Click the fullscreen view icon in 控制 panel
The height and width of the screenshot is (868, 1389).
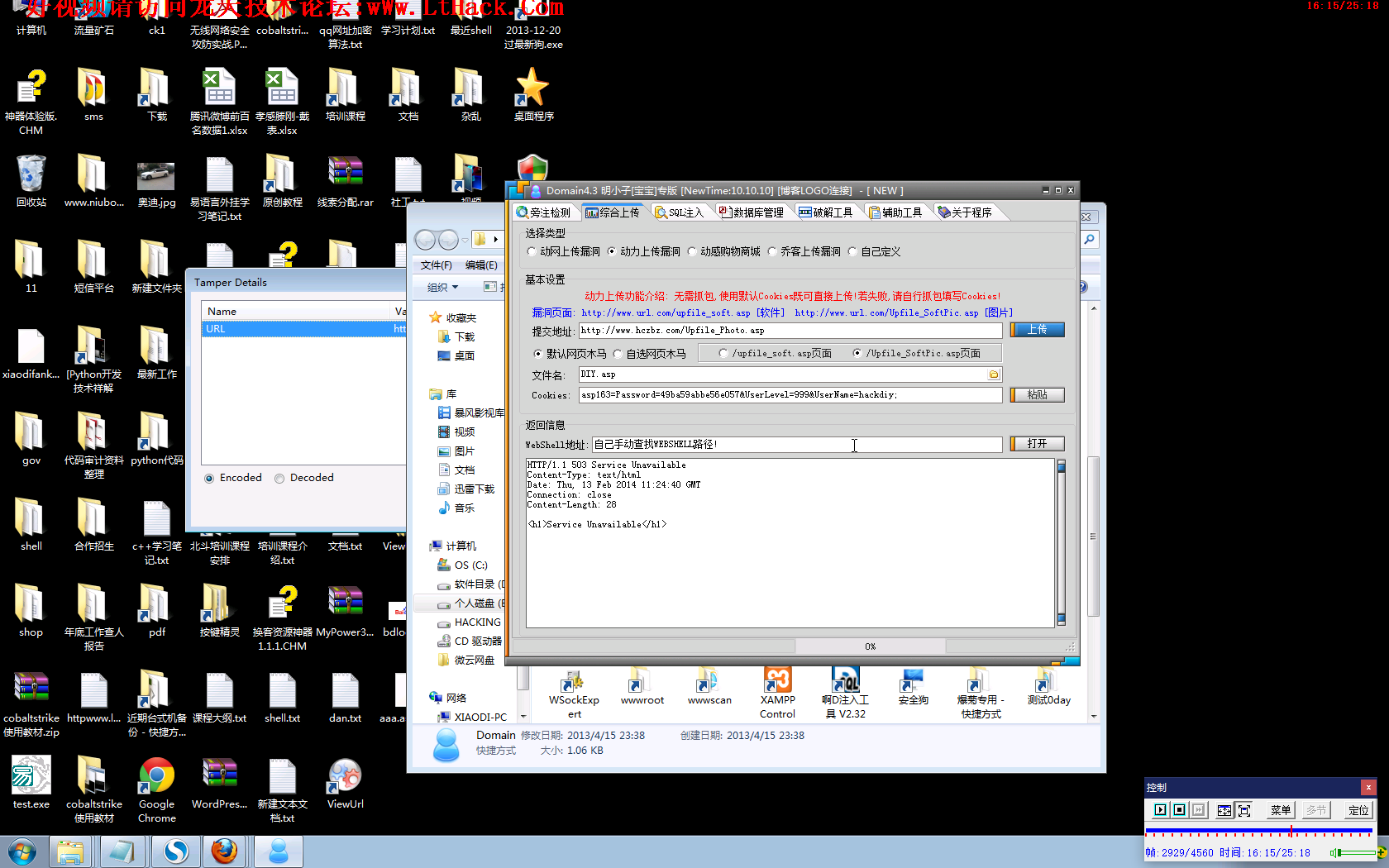coord(1244,810)
